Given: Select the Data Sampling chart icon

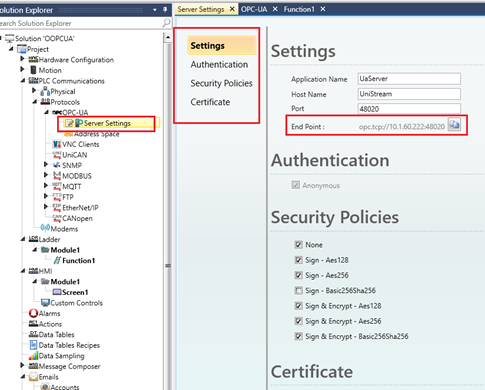Looking at the screenshot, I should pos(33,356).
